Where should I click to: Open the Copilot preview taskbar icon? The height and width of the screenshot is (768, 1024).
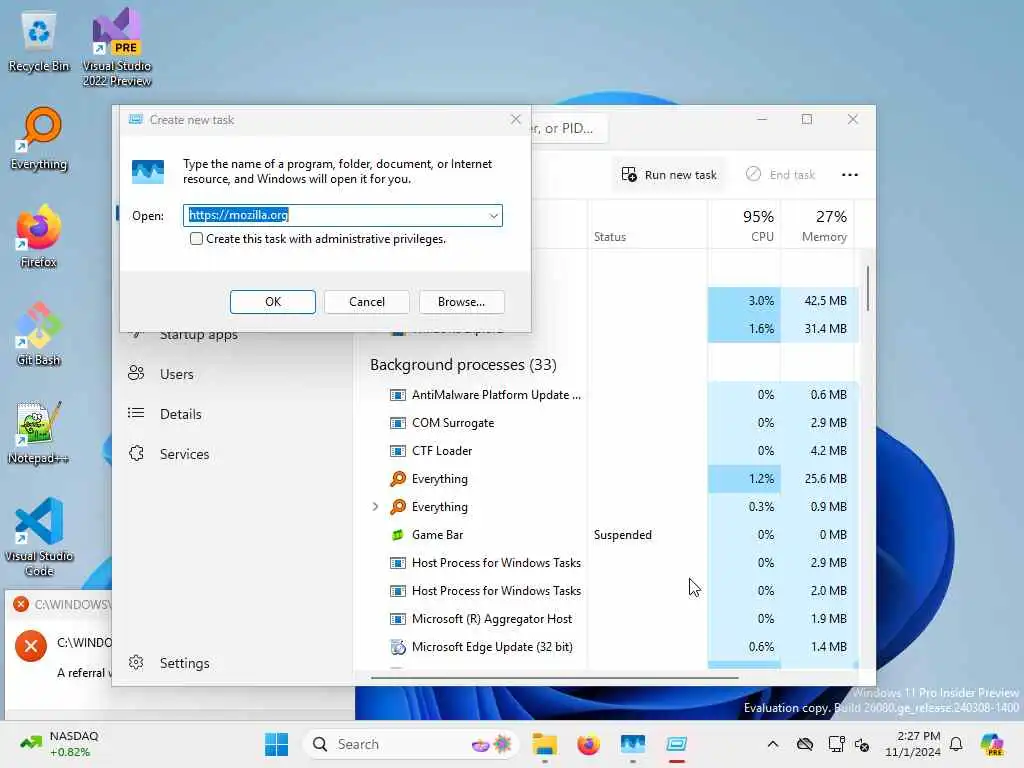pos(992,744)
